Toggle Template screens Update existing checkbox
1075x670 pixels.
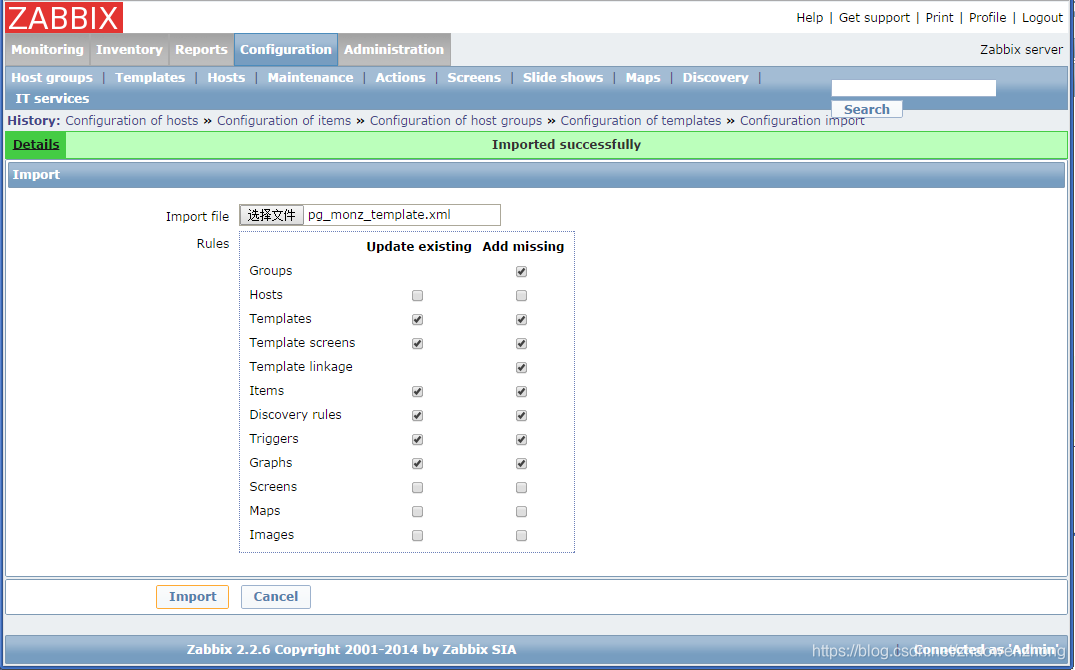click(x=418, y=344)
